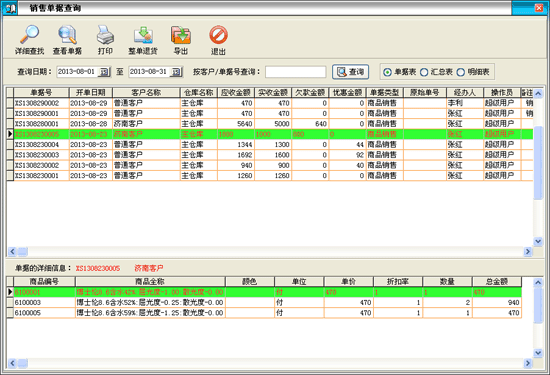The height and width of the screenshot is (375, 550).
Task: Click the 940 total amount cell
Action: click(497, 302)
